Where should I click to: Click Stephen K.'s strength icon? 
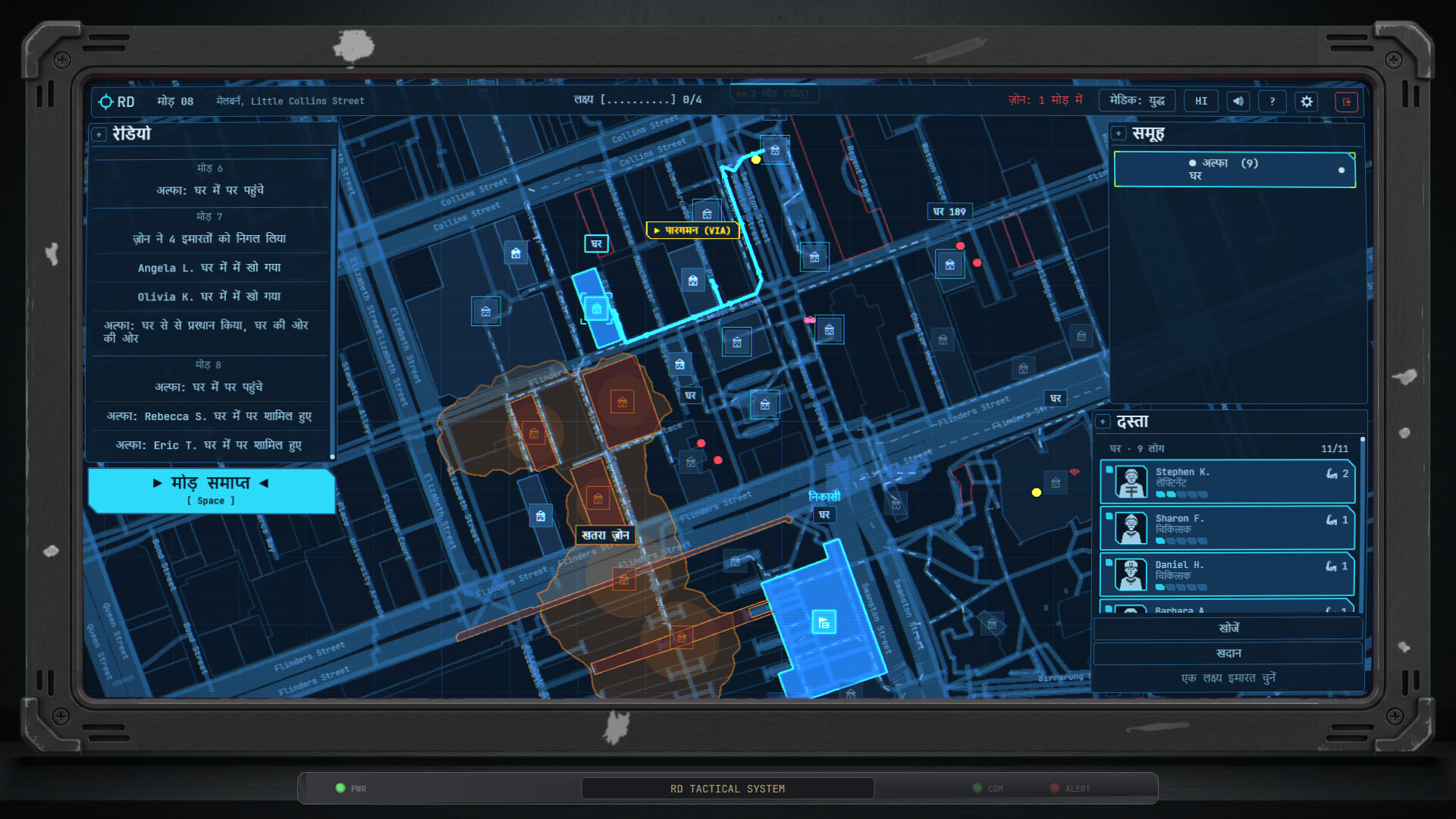tap(1332, 474)
